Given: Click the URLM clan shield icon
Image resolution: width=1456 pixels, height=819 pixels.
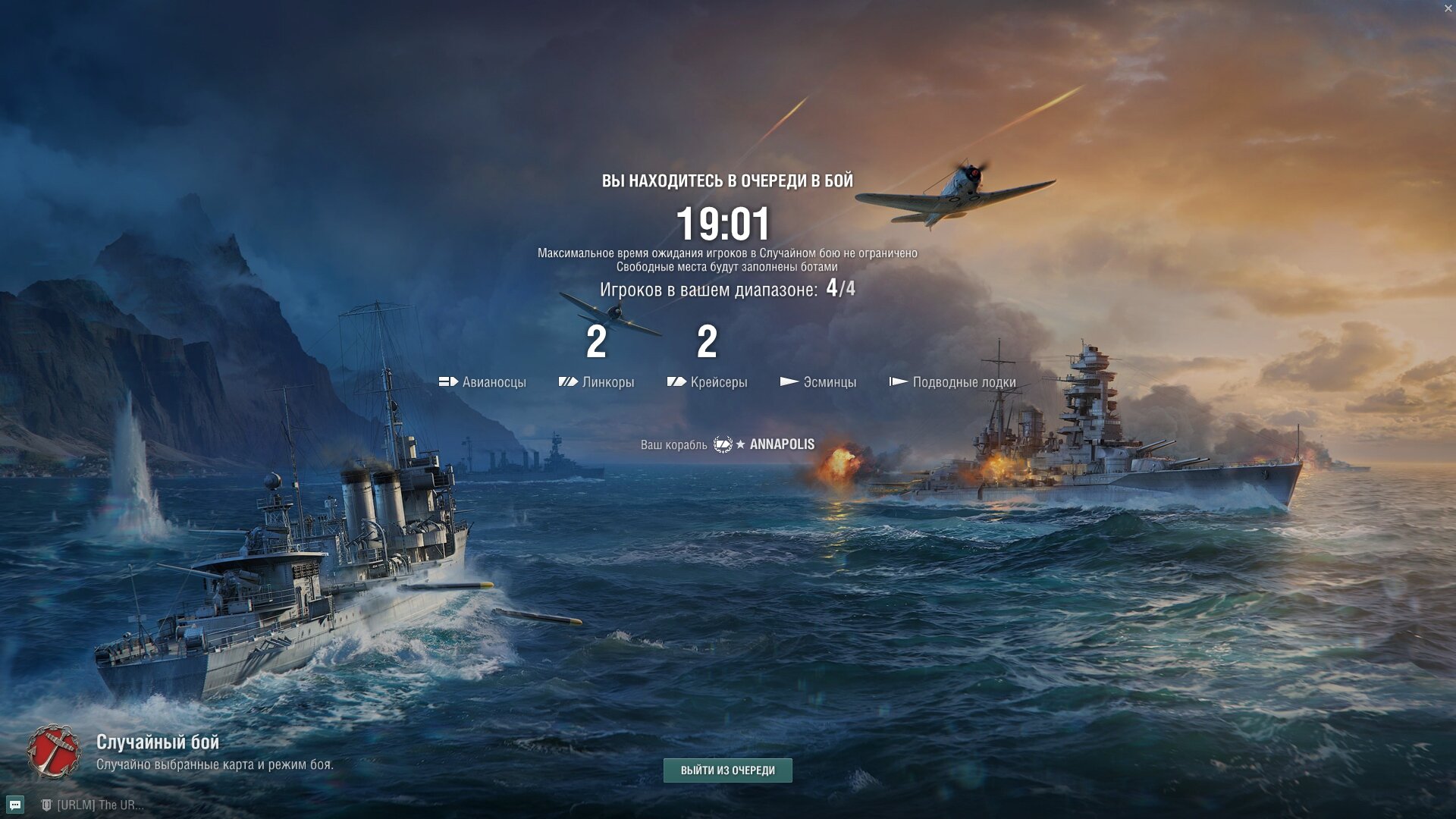Looking at the screenshot, I should coord(46,805).
